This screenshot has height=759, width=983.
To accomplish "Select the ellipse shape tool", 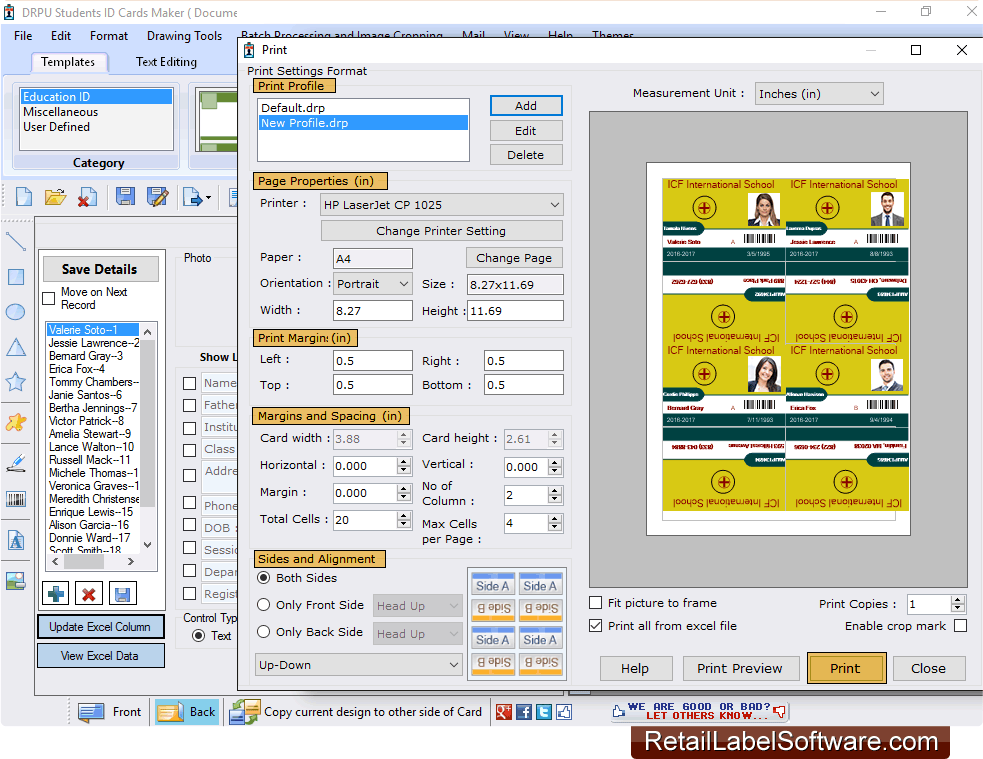I will [x=15, y=312].
